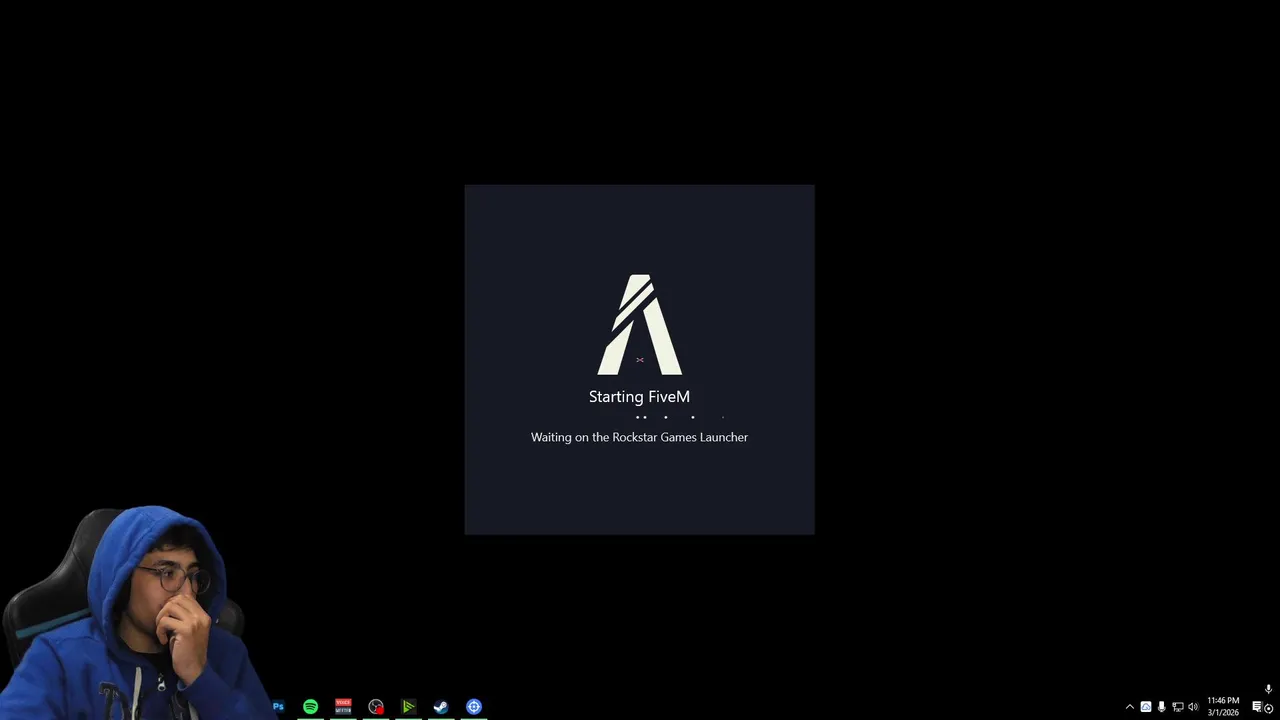Viewport: 1280px width, 720px height.
Task: Open the cloud sync tray icon
Action: coord(1146,707)
